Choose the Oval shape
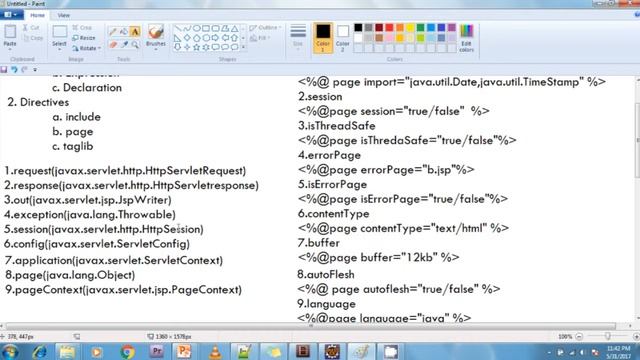 (x=196, y=29)
